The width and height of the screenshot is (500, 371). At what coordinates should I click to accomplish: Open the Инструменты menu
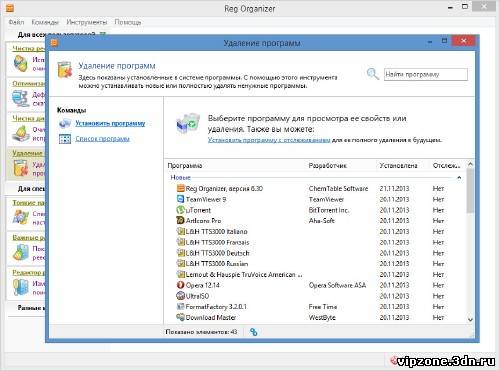(x=87, y=22)
